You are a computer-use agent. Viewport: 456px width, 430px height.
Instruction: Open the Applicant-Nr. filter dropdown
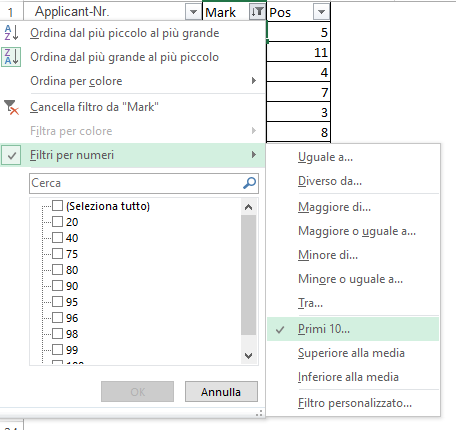click(193, 12)
